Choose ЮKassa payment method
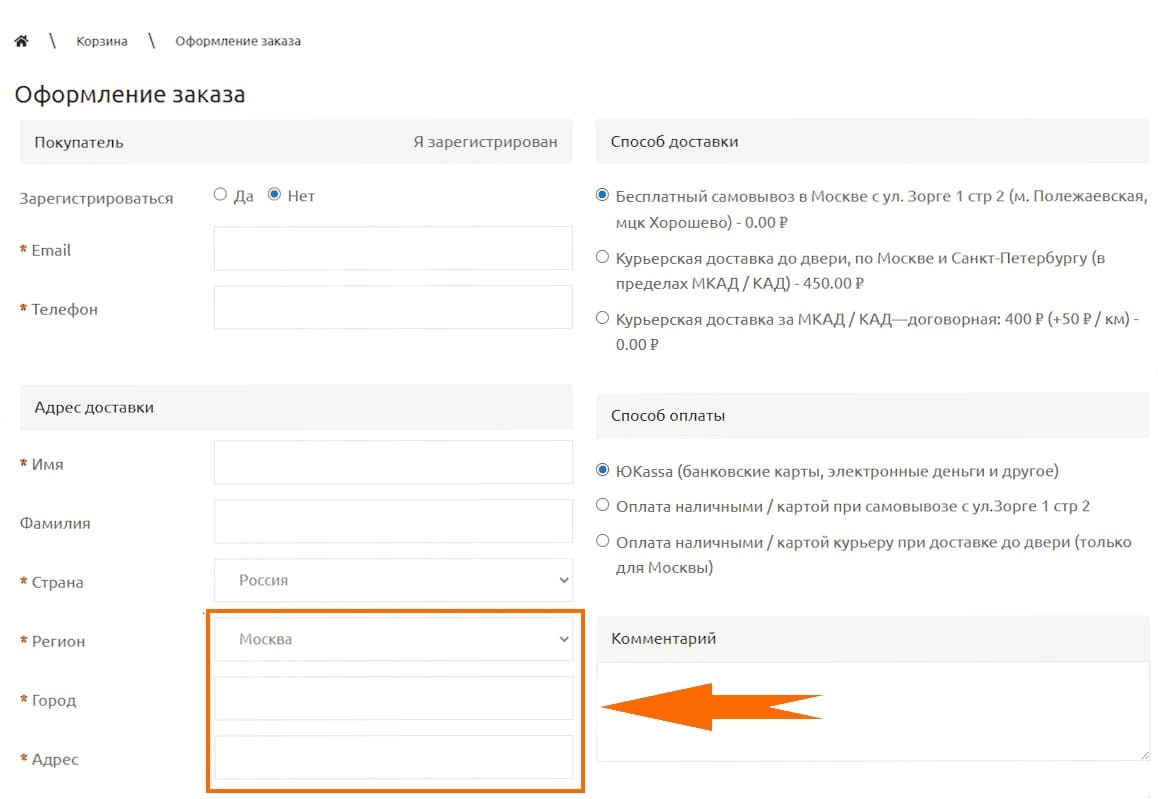 pyautogui.click(x=602, y=469)
